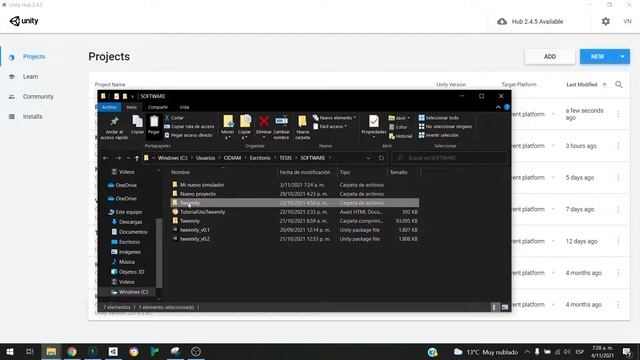Click Cambiar nombre rename icon

[x=281, y=127]
